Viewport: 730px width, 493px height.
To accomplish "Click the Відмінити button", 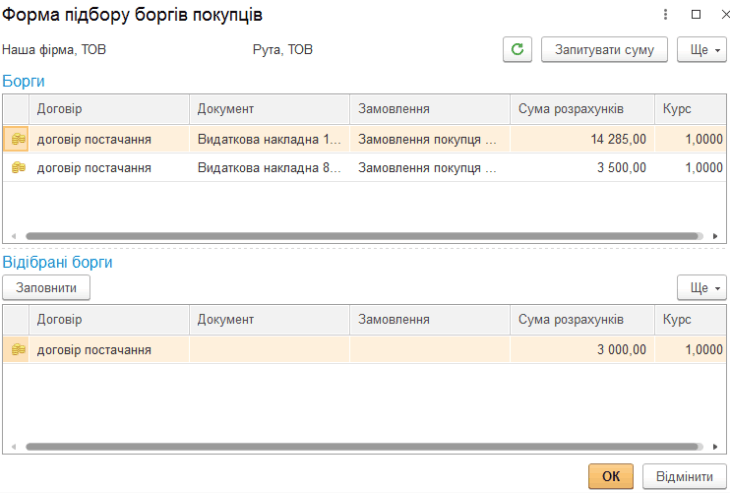I will click(x=684, y=476).
